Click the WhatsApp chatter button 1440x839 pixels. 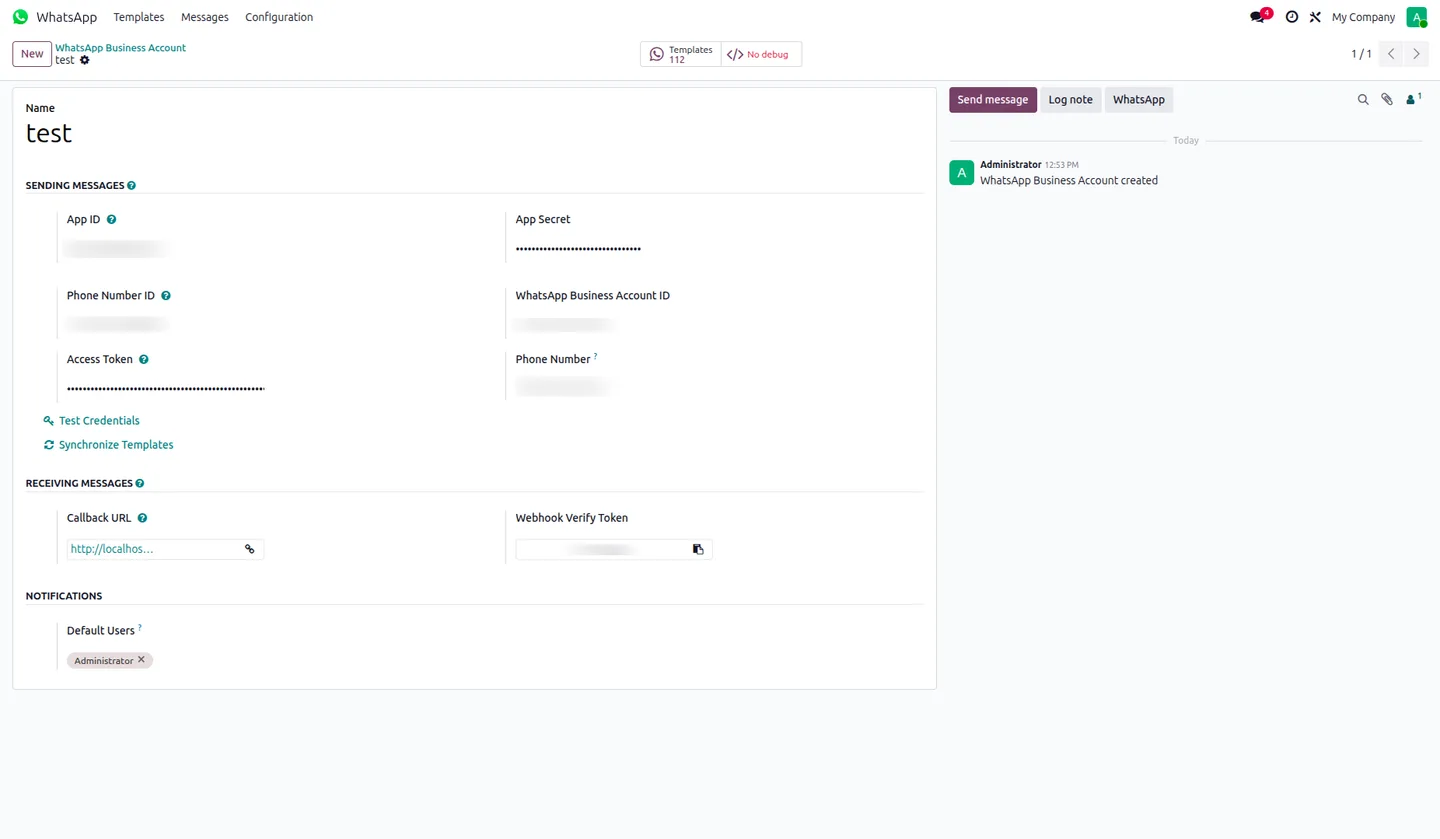pos(1139,100)
